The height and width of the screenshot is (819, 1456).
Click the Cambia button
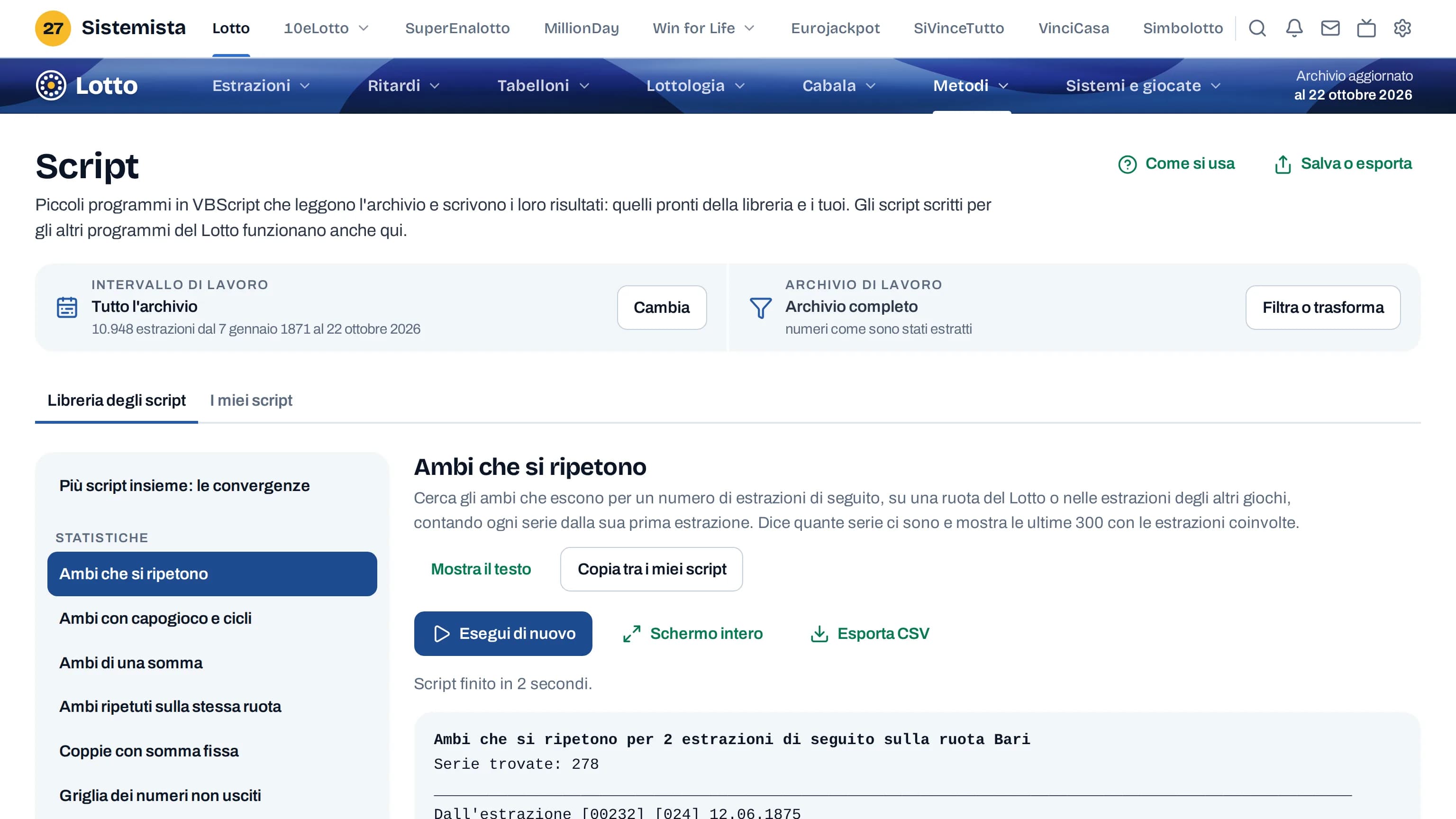(661, 308)
